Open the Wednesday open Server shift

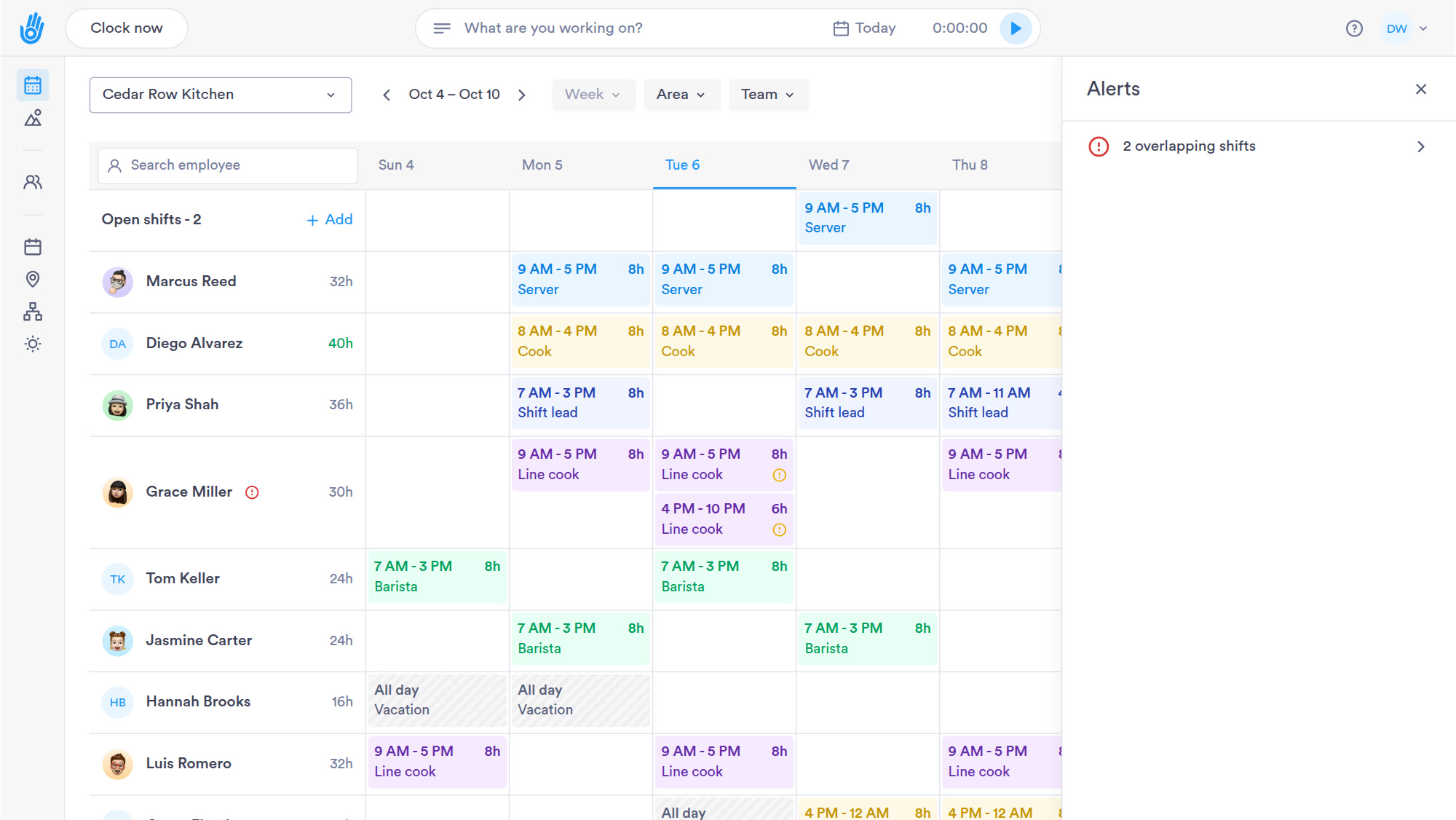pyautogui.click(x=867, y=218)
